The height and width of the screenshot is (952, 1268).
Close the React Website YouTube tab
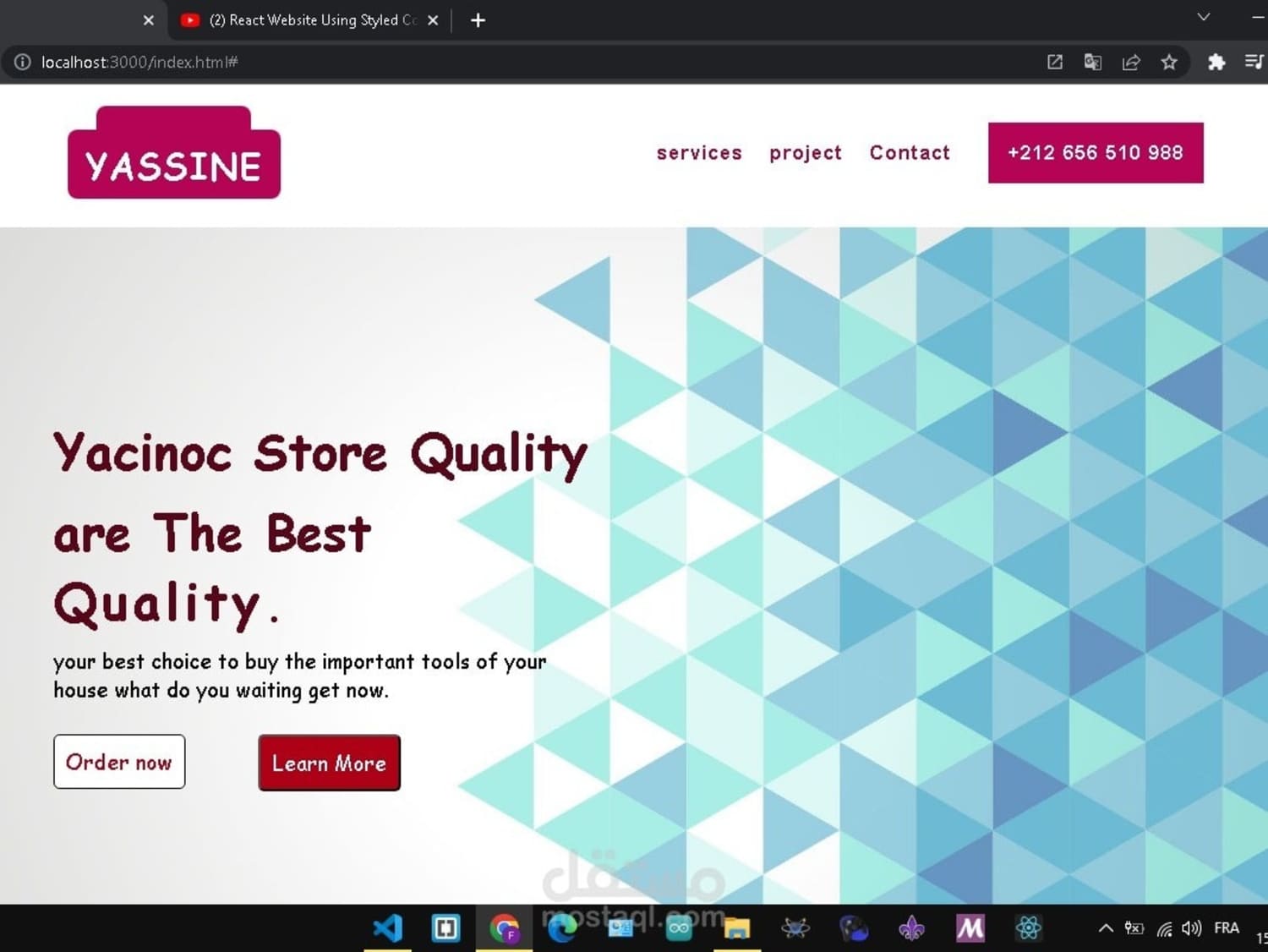(433, 20)
